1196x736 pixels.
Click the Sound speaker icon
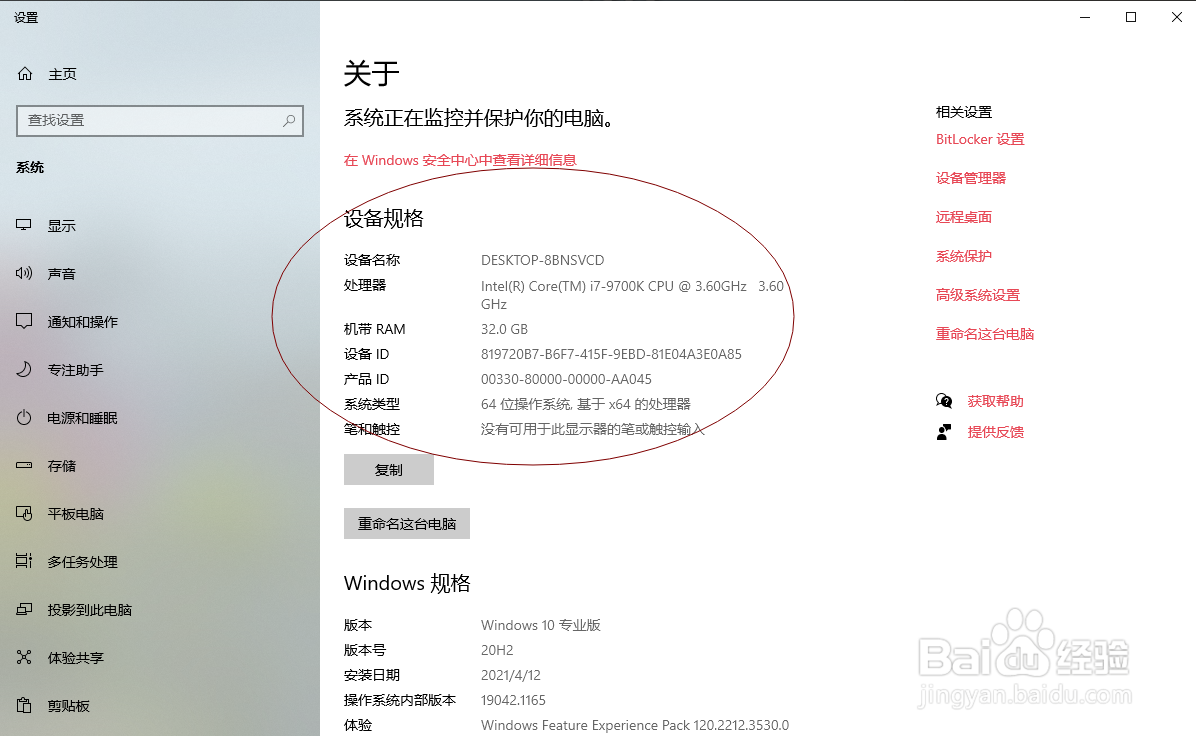[24, 273]
